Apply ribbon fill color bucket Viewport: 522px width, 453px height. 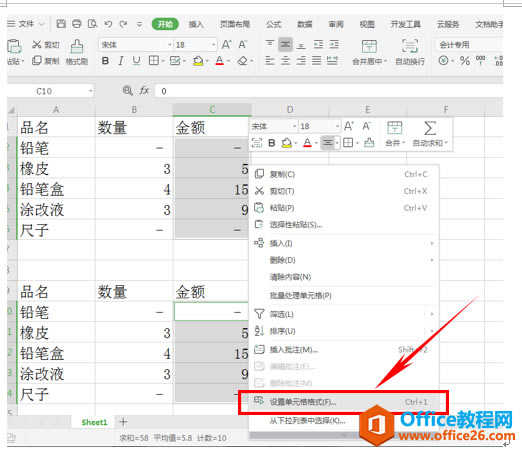point(198,61)
